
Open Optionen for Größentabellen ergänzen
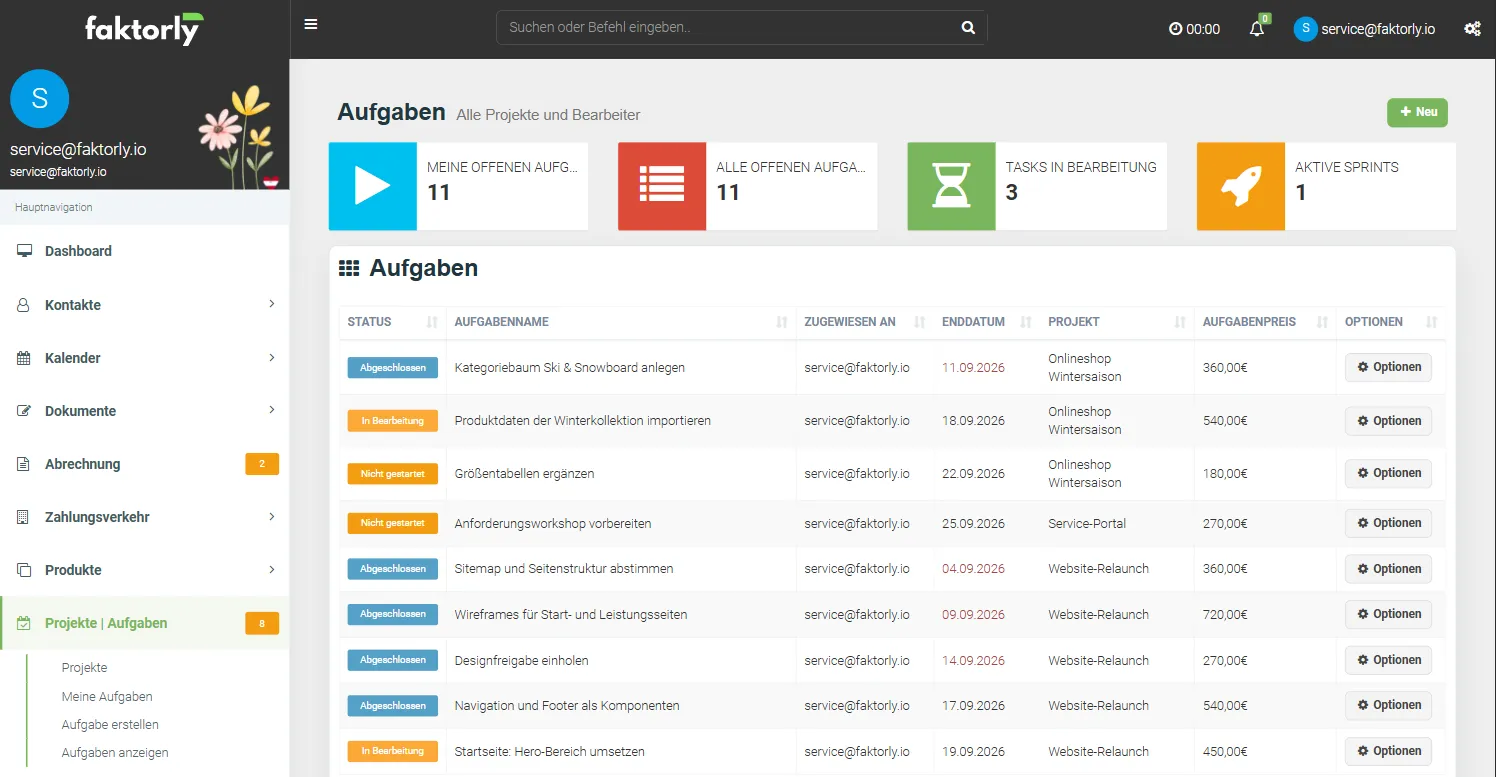(1388, 473)
